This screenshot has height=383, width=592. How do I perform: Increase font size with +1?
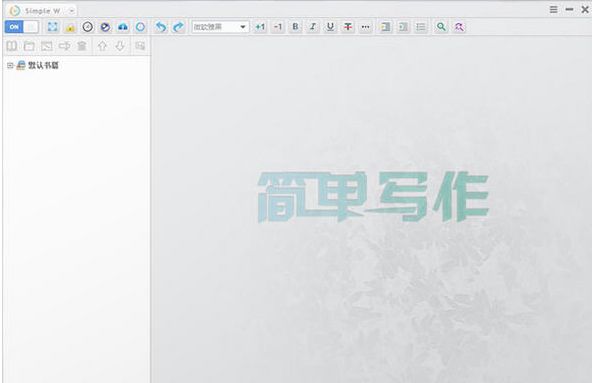coord(260,27)
